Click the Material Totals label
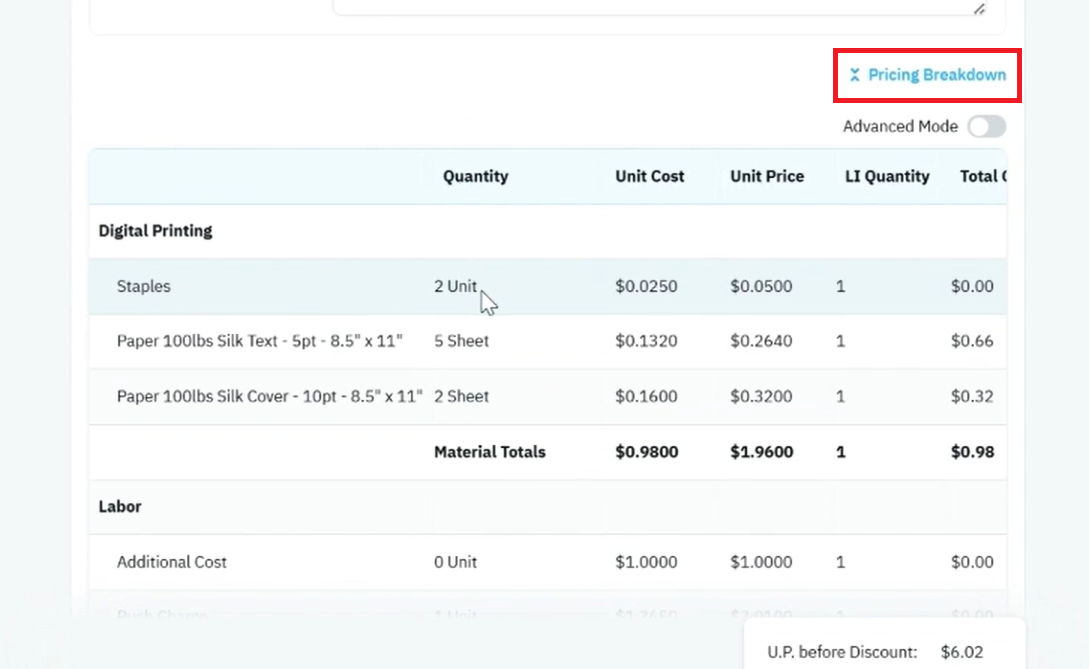The width and height of the screenshot is (1089, 669). click(490, 452)
